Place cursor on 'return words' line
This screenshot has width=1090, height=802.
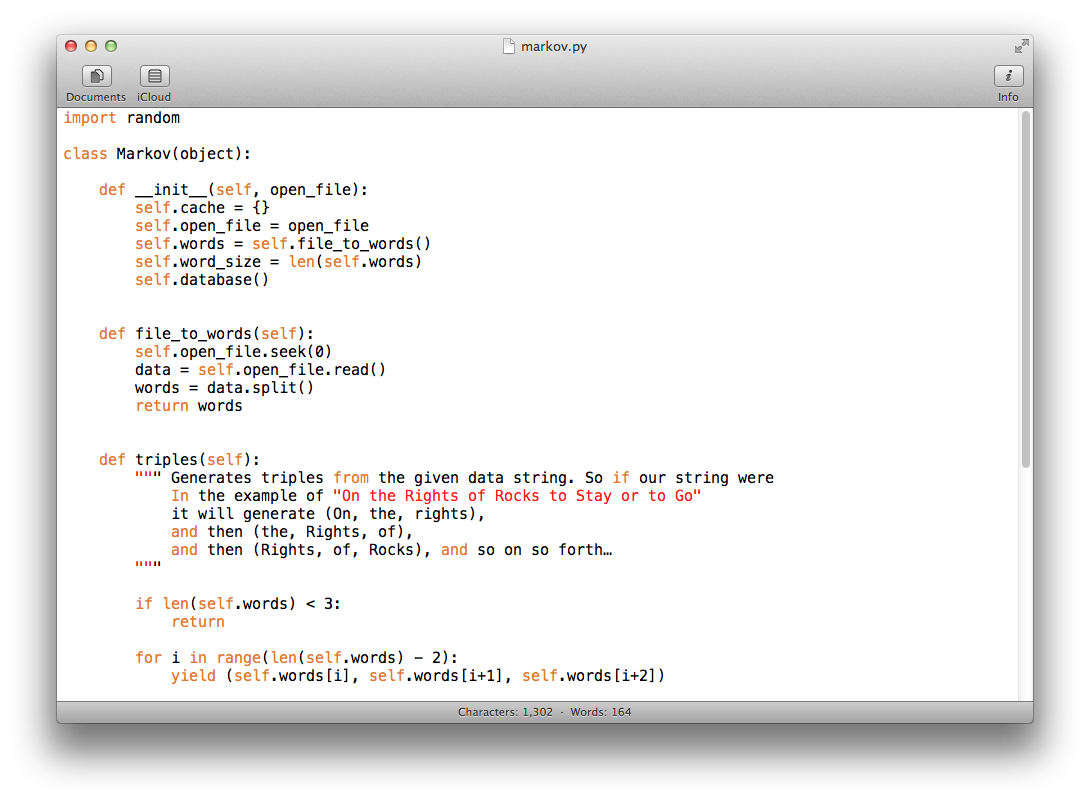click(x=189, y=406)
